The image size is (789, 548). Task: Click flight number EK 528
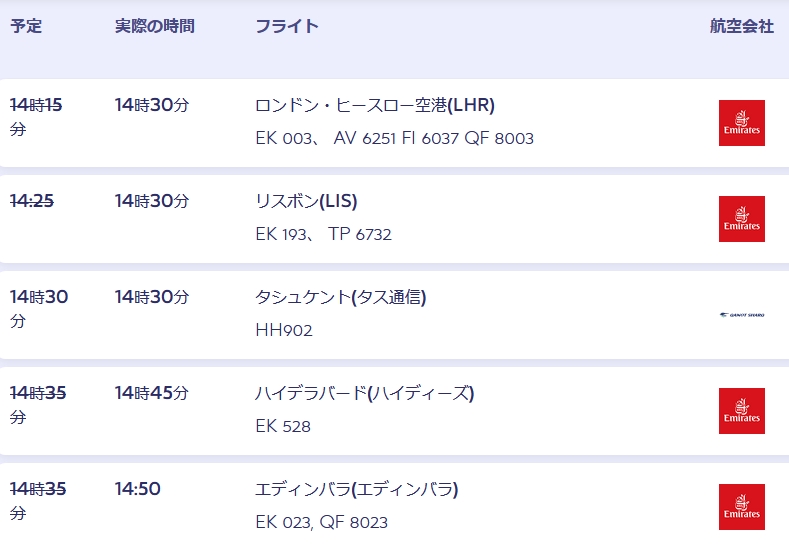tap(283, 426)
